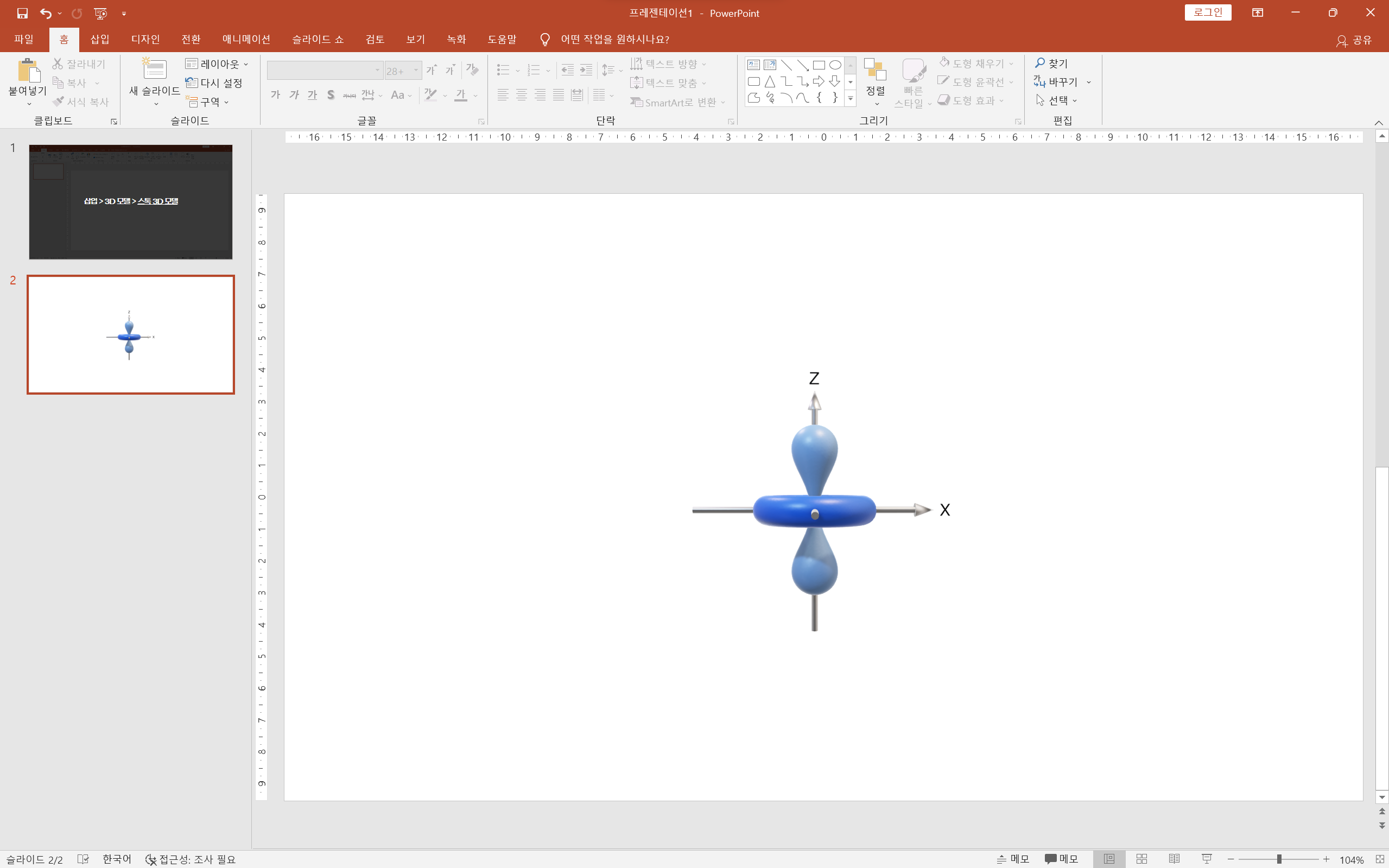
Task: Open the Insert (삽입) ribbon tab
Action: pos(99,39)
